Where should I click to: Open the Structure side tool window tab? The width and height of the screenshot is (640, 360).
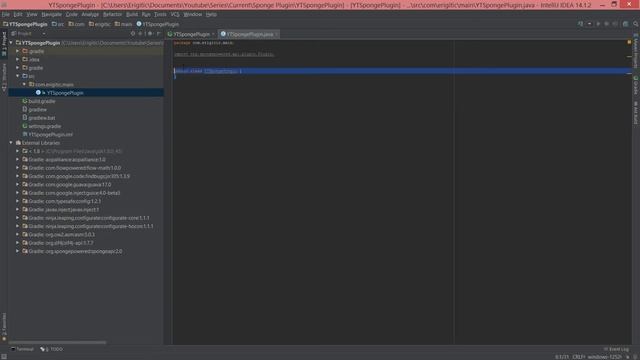[x=4, y=77]
